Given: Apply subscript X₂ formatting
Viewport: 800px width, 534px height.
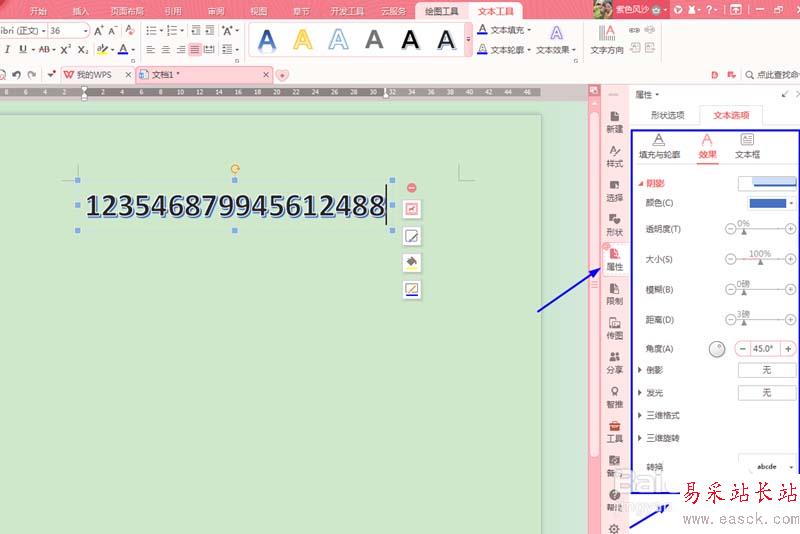Looking at the screenshot, I should tap(83, 49).
